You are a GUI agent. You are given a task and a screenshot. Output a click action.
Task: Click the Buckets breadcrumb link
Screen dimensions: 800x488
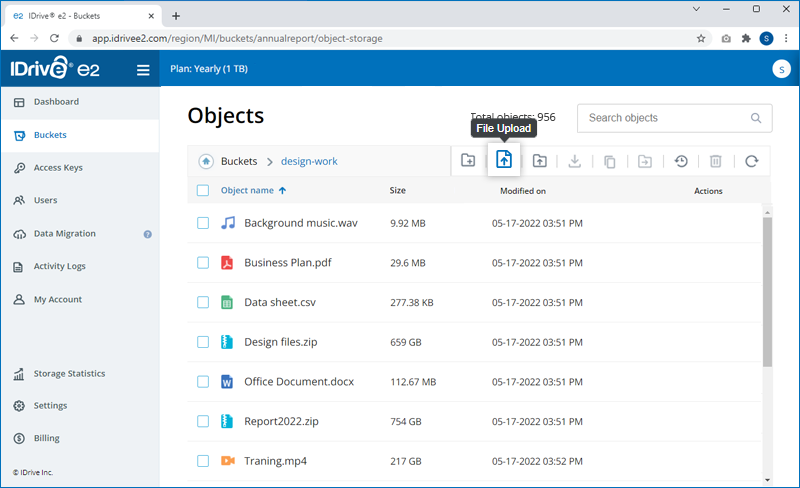click(239, 161)
